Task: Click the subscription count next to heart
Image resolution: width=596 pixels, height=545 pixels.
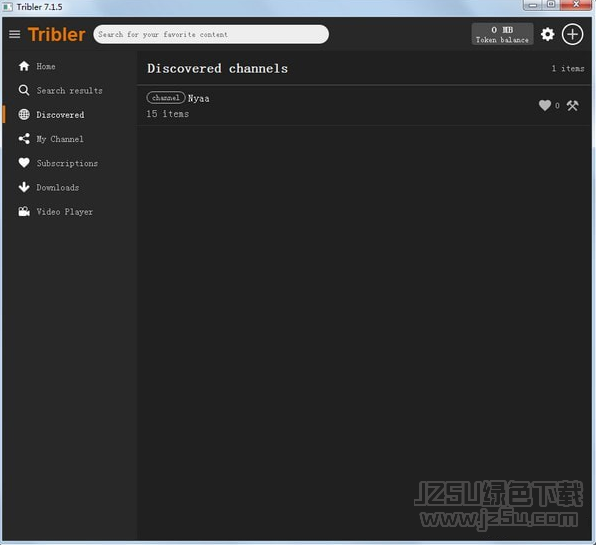Action: tap(557, 106)
